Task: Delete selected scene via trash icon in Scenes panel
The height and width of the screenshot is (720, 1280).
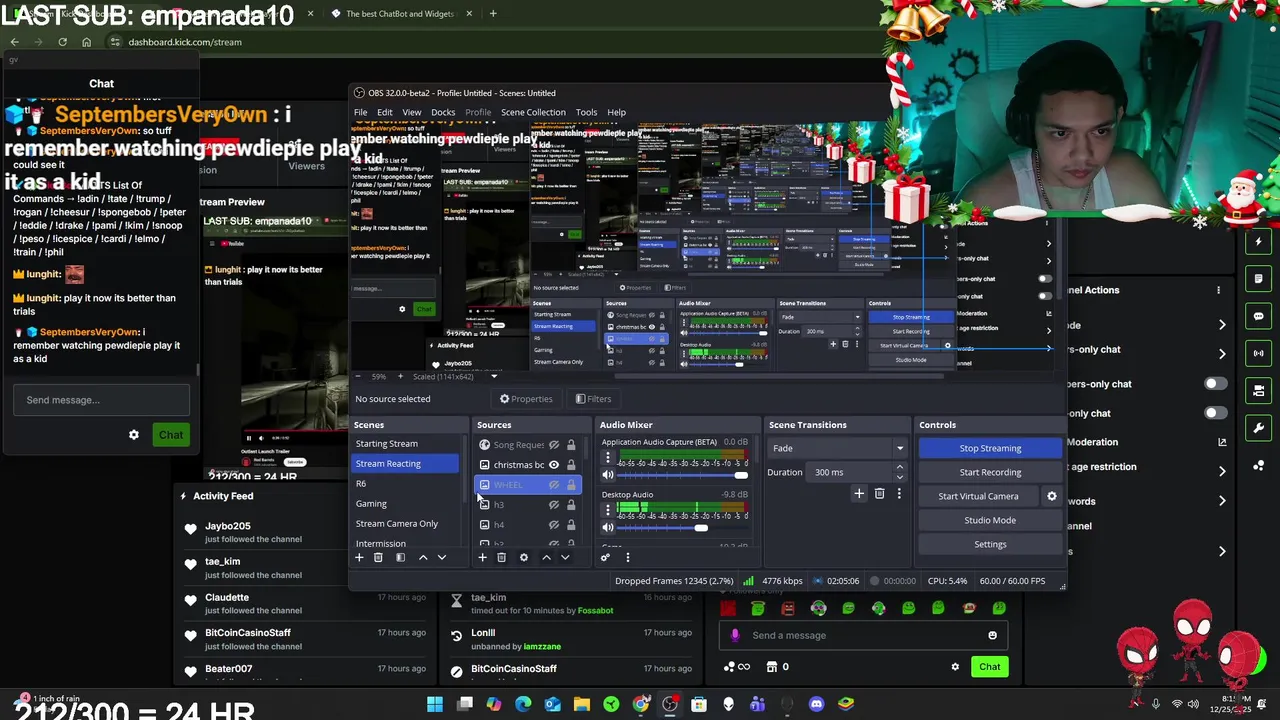Action: pos(378,557)
